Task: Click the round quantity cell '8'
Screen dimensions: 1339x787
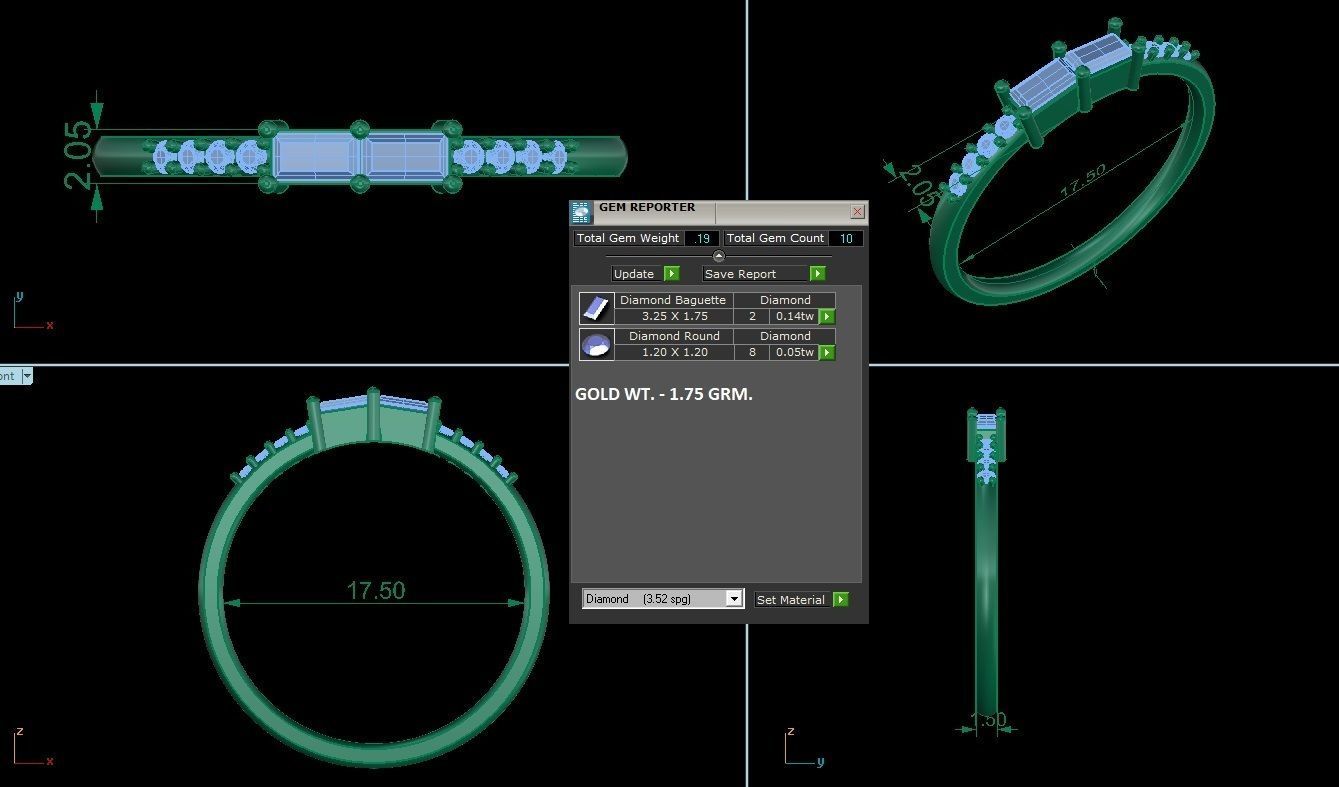Action: [752, 352]
